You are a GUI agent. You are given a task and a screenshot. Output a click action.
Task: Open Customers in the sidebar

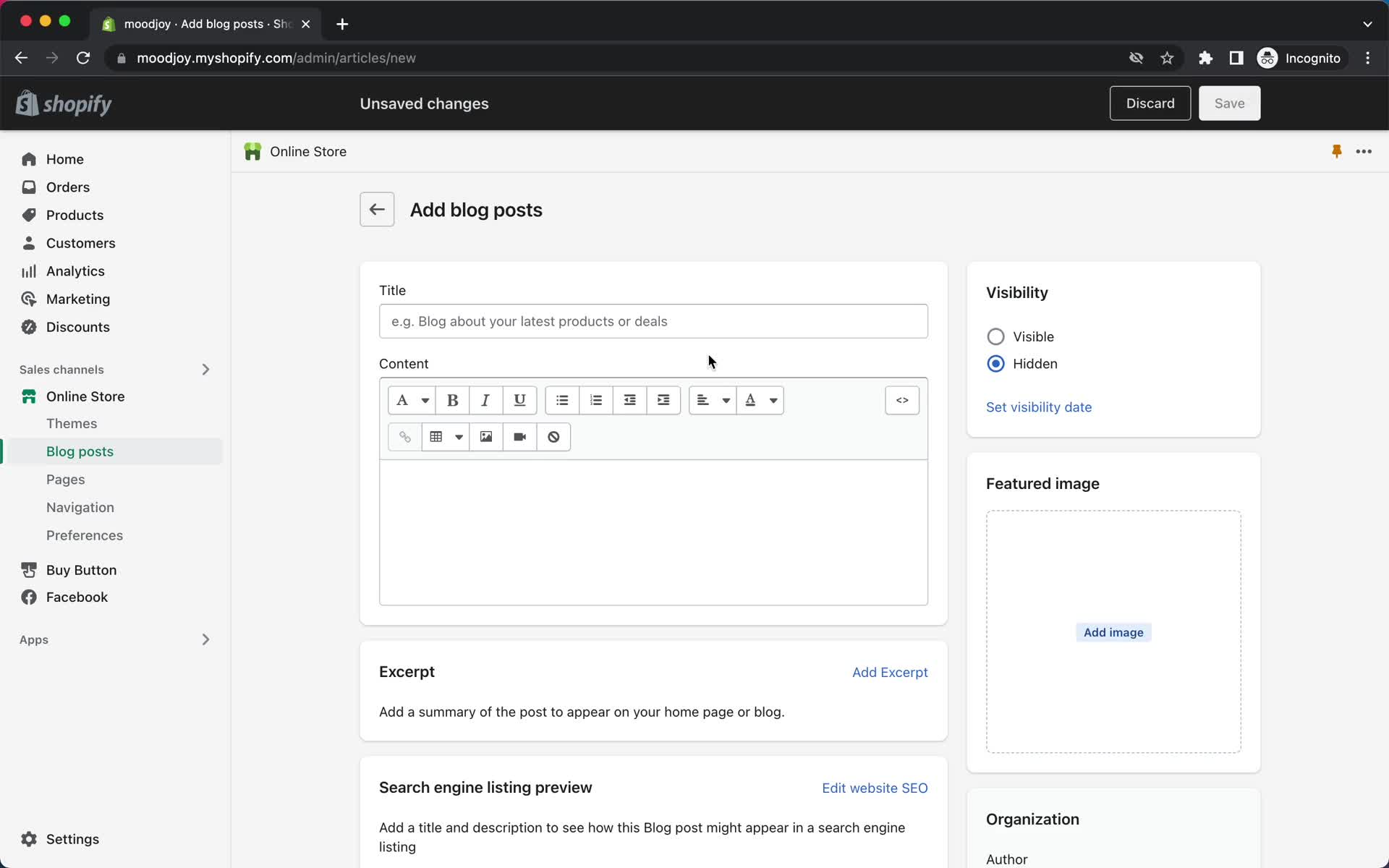pyautogui.click(x=80, y=243)
